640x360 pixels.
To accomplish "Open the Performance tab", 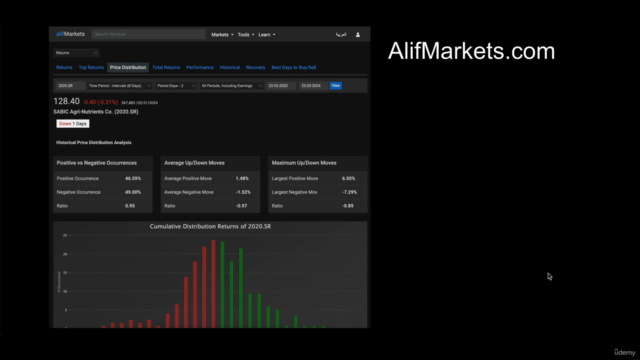I will tap(200, 67).
